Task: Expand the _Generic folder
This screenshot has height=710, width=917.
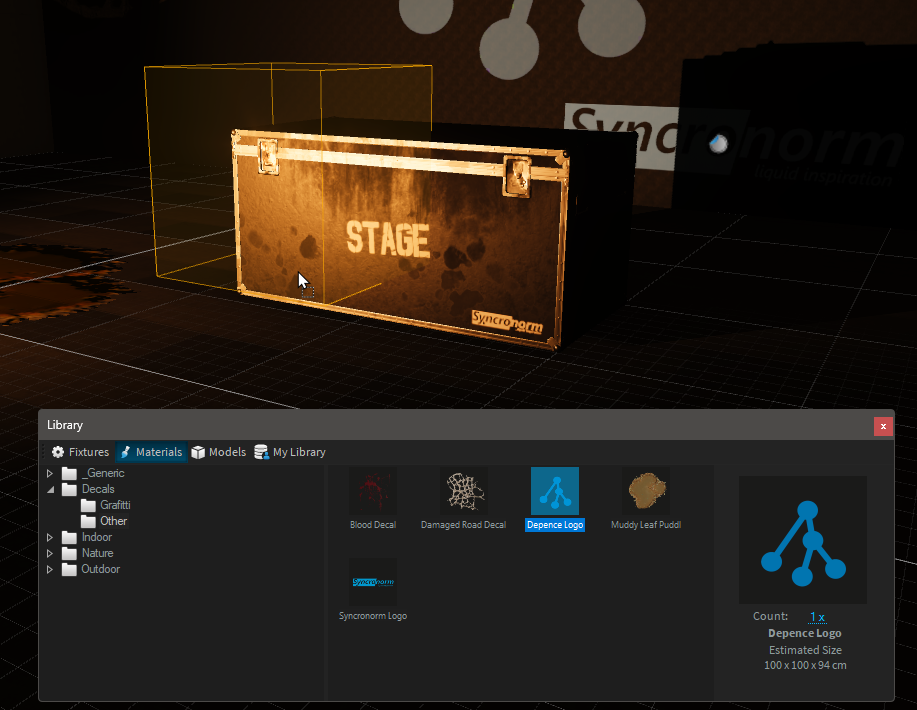Action: click(50, 473)
